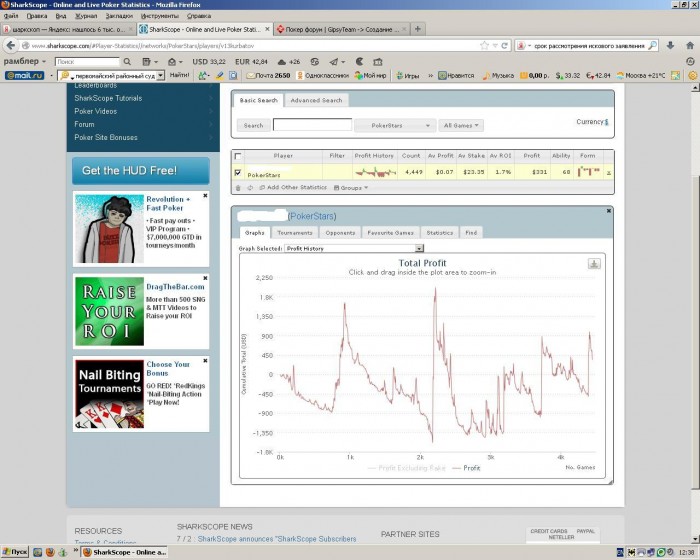Reload the SharkScope page

tap(504, 46)
